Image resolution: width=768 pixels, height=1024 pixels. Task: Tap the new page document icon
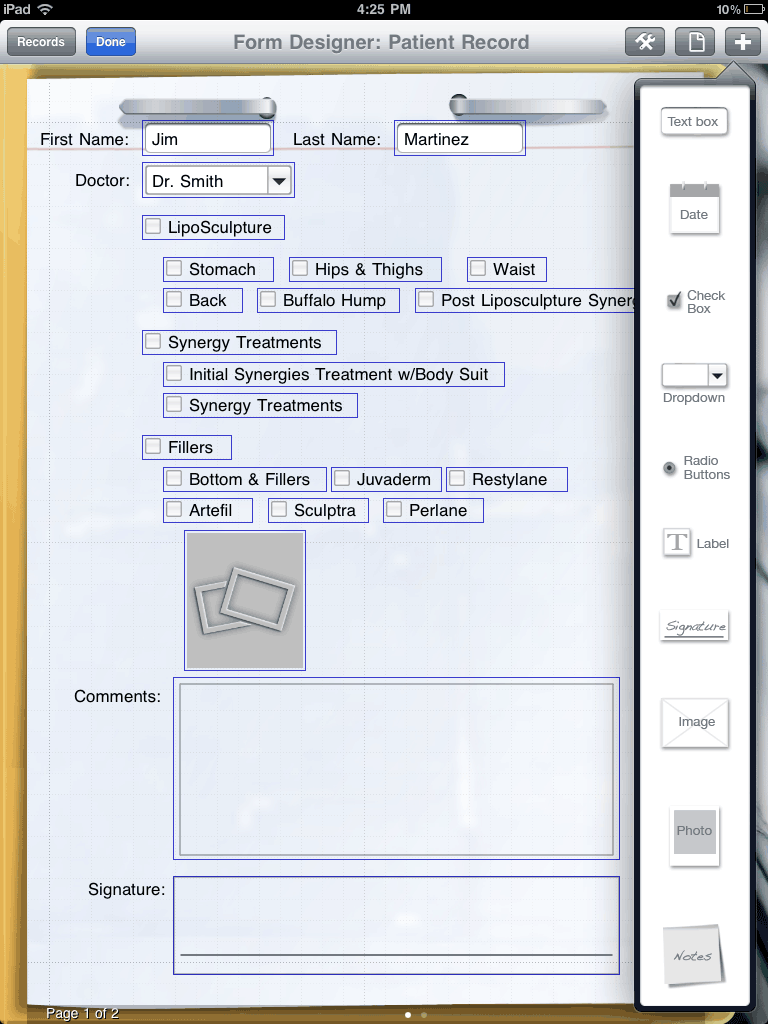(x=695, y=42)
